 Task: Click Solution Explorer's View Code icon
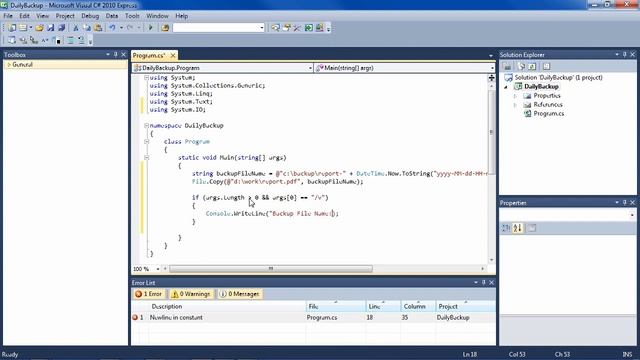pos(547,66)
